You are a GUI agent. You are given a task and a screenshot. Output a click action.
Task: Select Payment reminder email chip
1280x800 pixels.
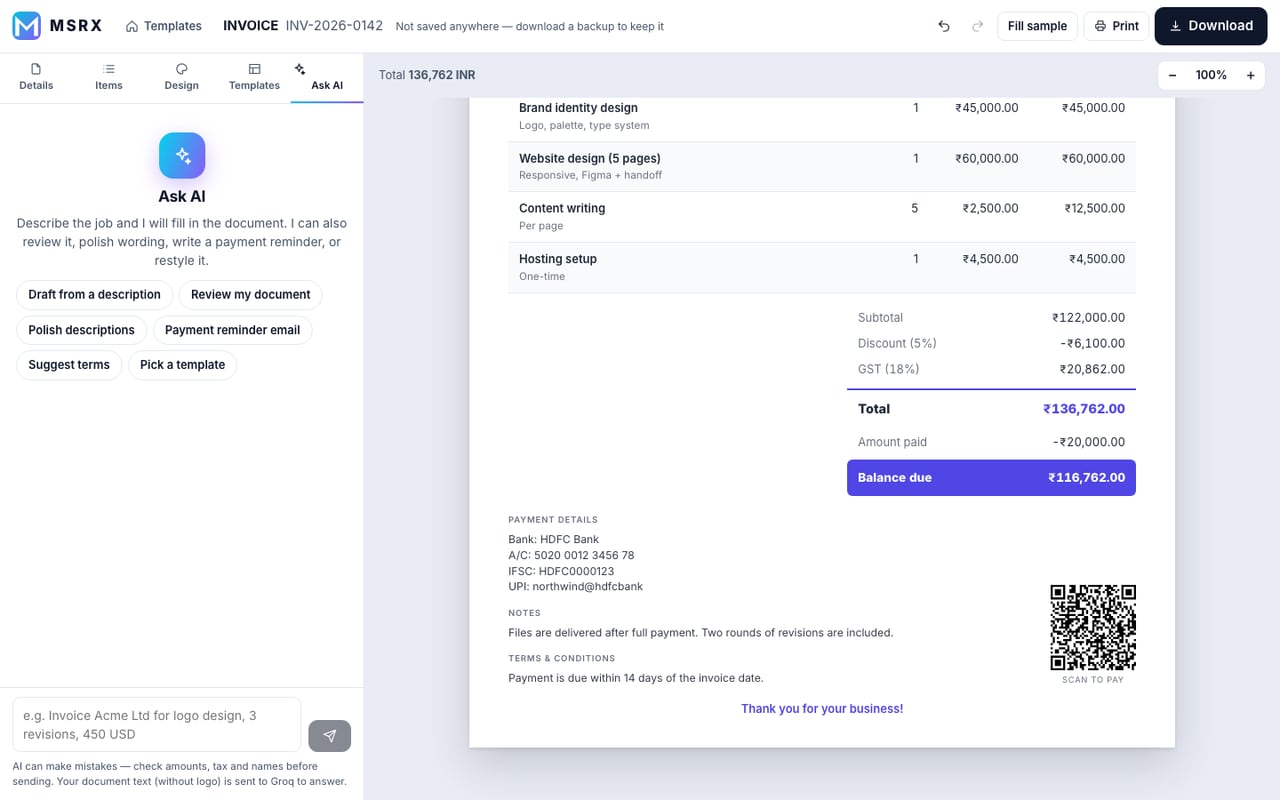232,330
